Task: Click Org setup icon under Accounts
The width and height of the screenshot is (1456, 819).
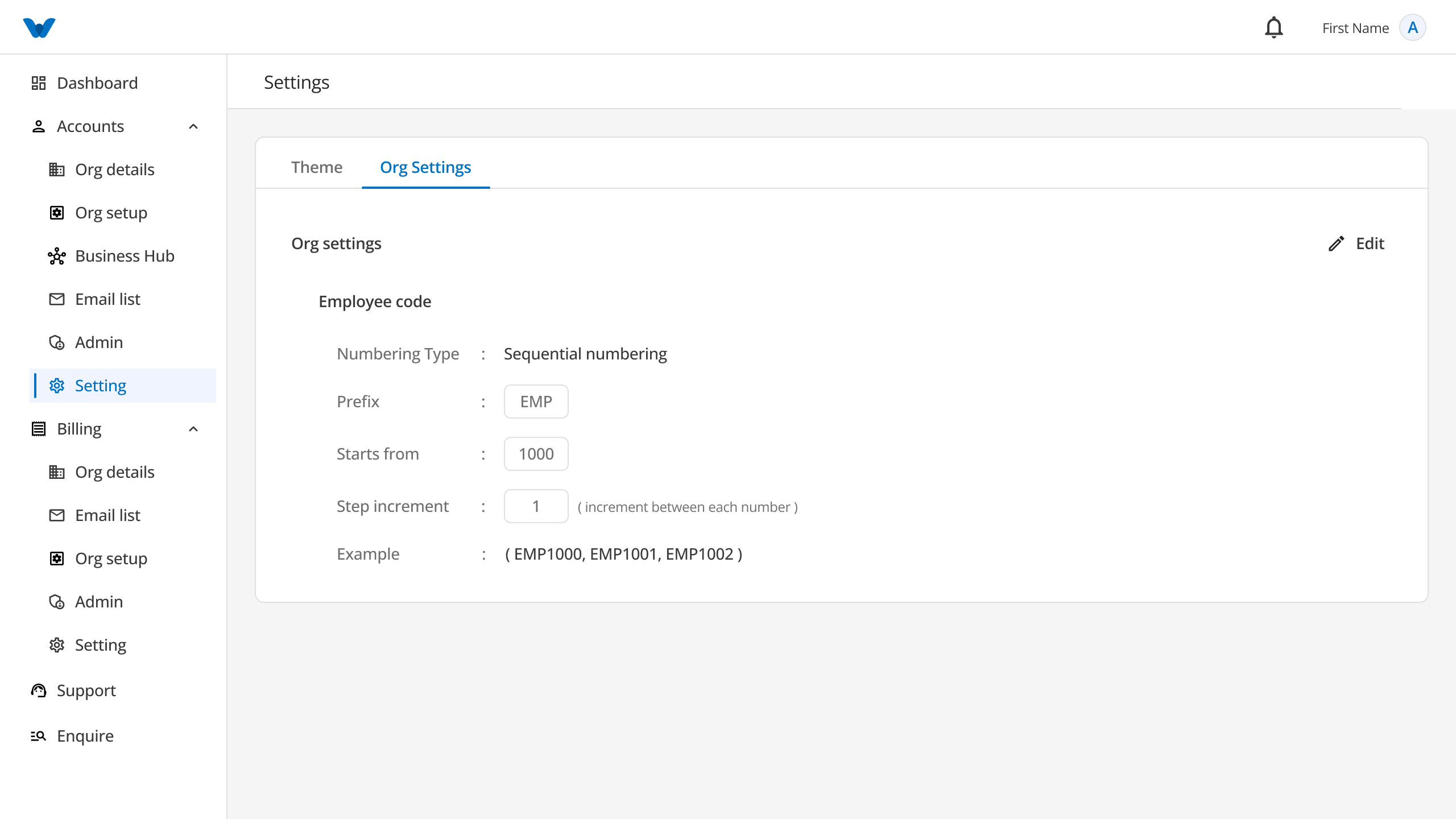Action: pos(57,213)
